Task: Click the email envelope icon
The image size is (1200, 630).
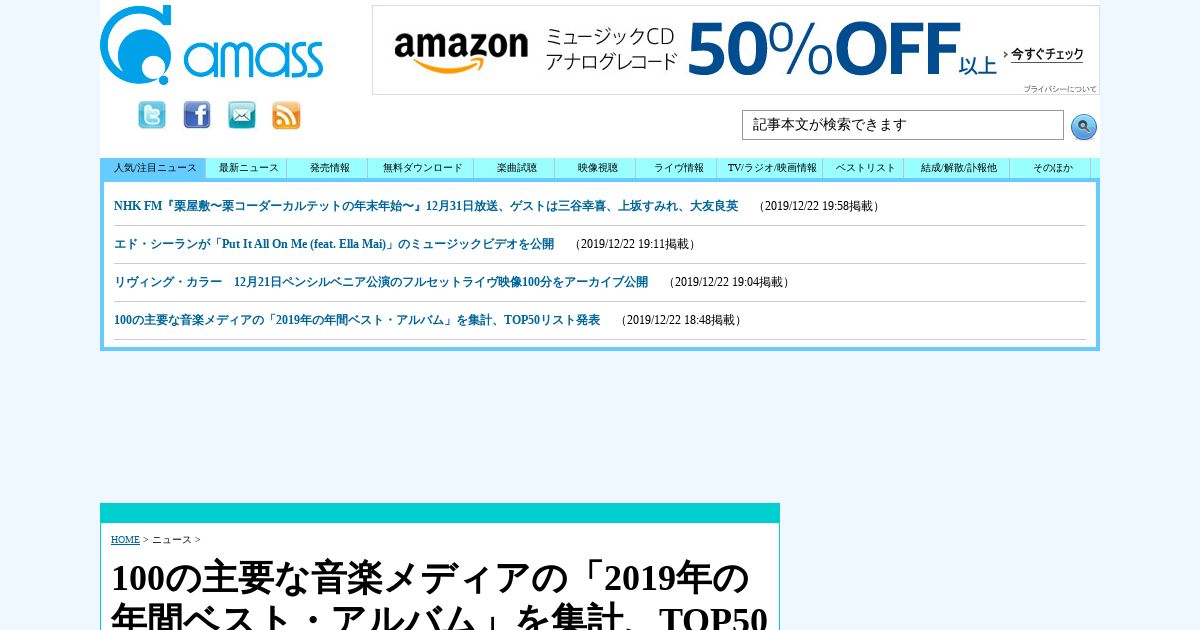Action: [x=242, y=115]
